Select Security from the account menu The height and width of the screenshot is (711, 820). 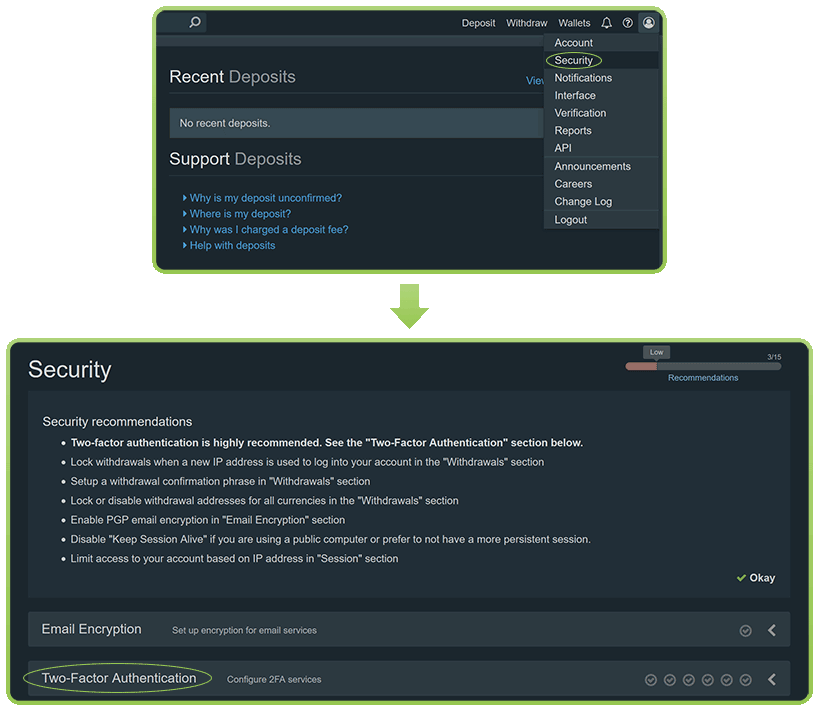click(x=574, y=61)
